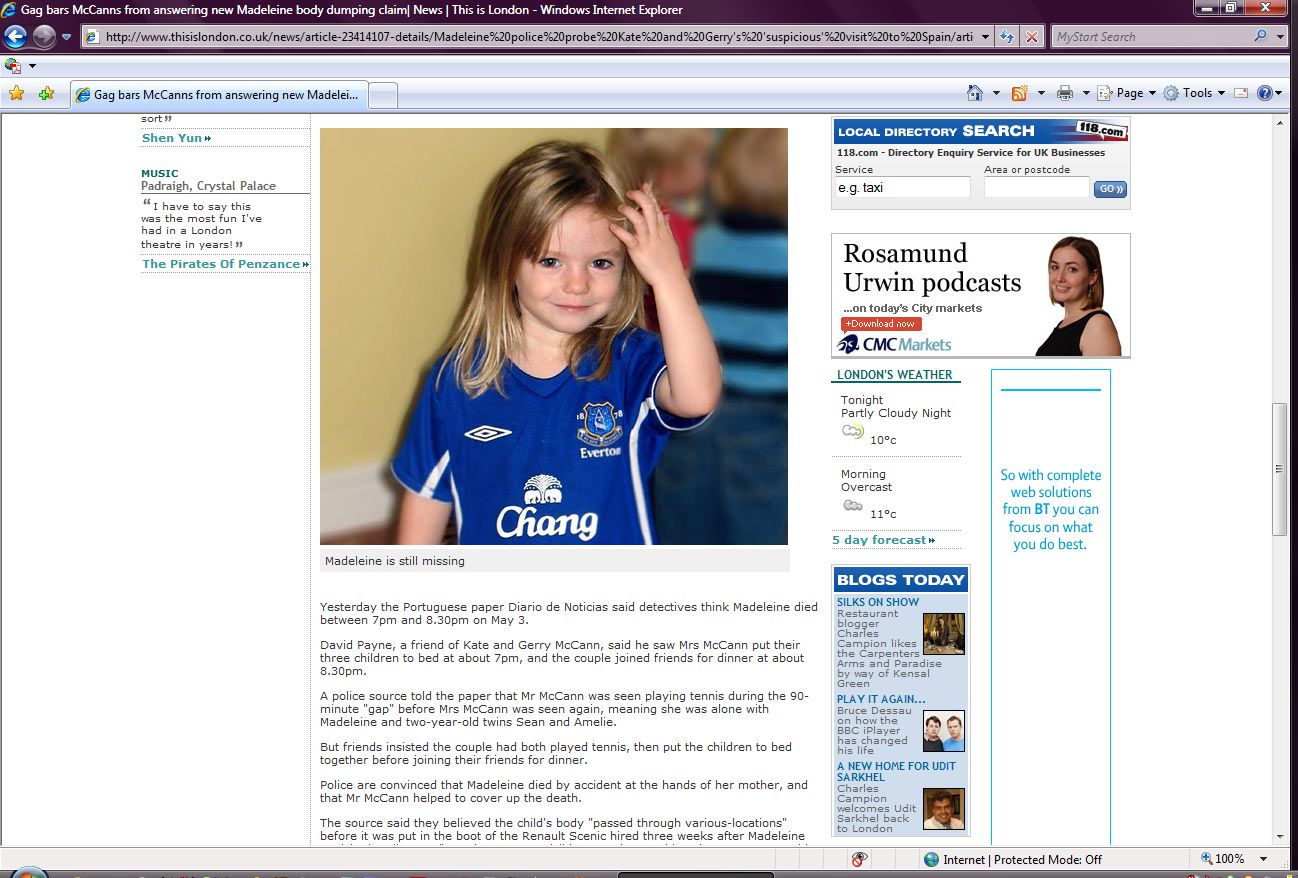This screenshot has height=878, width=1298.
Task: Click the Stop loading X icon
Action: tap(1031, 37)
